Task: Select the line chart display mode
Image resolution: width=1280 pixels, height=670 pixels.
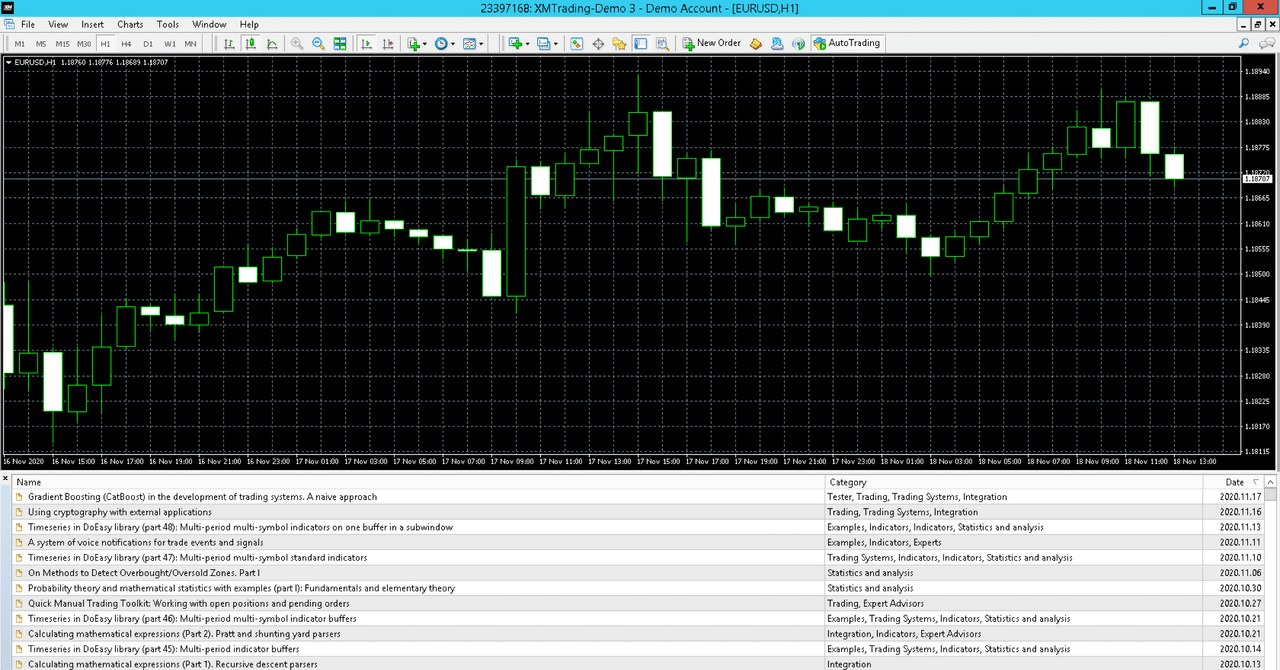Action: coord(272,43)
